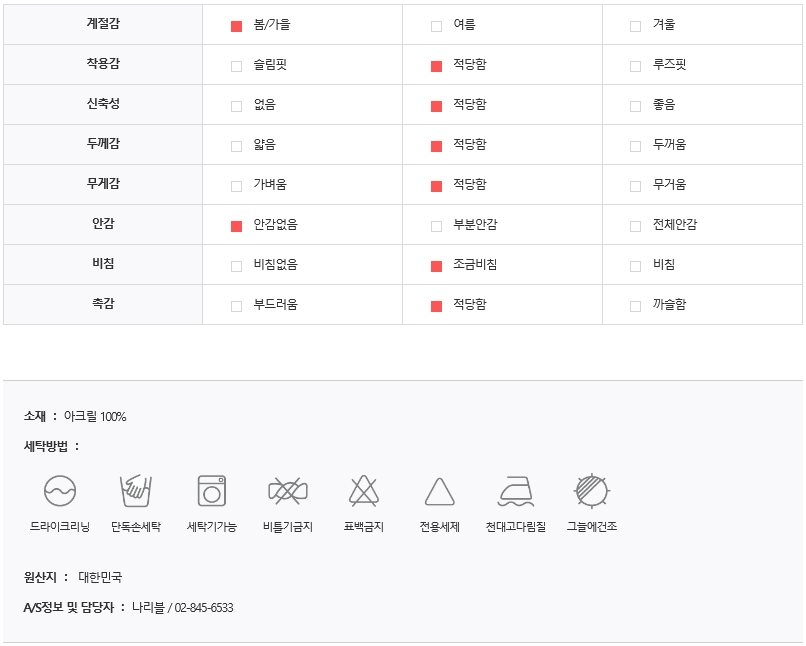Check the 루즈핏 fit checkbox
The width and height of the screenshot is (806, 646).
click(636, 66)
